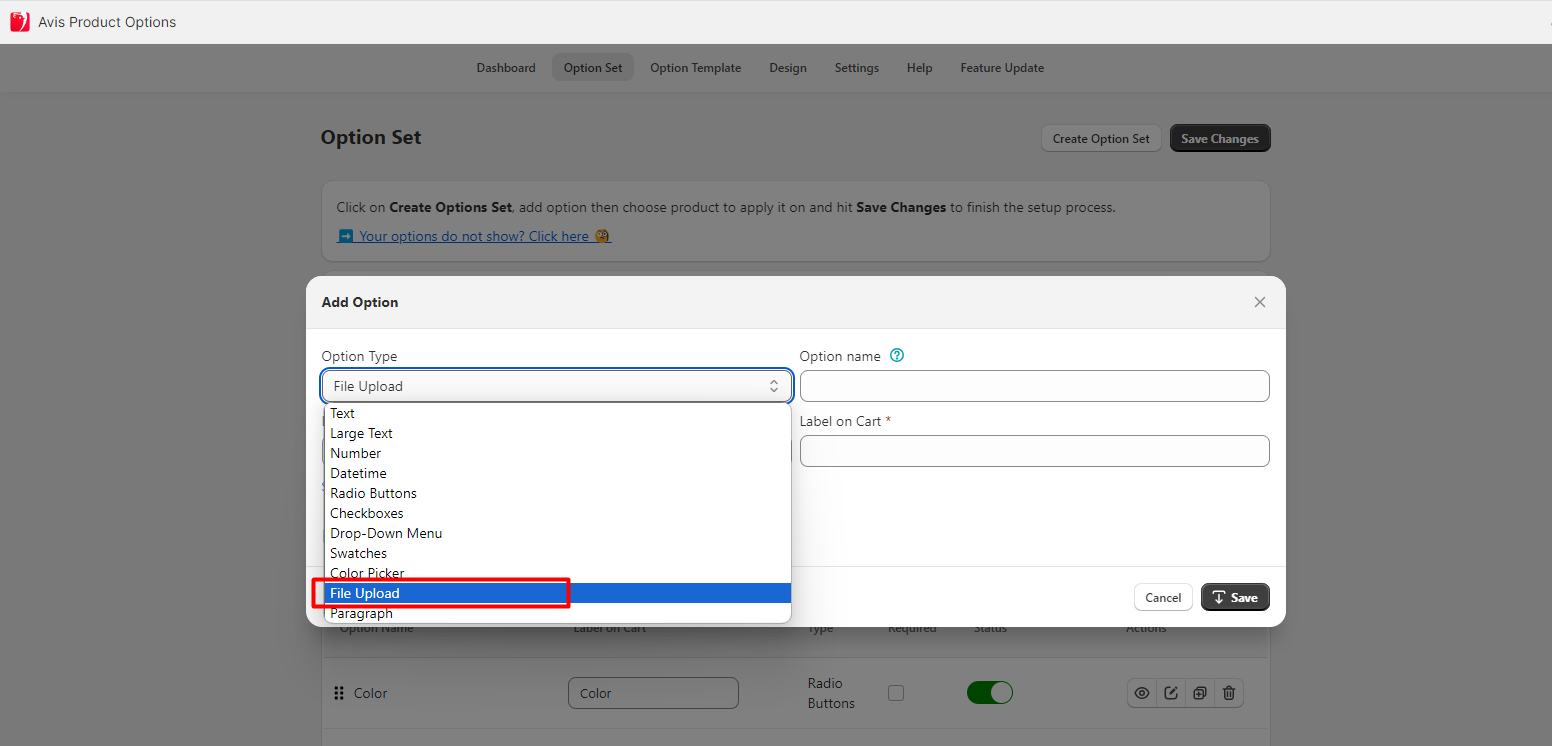Duplicate the Color option with copy icon

coord(1200,693)
